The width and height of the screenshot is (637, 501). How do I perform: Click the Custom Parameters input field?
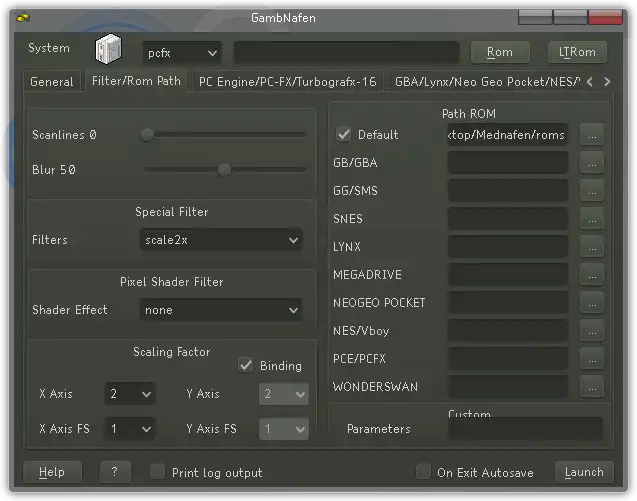point(525,428)
